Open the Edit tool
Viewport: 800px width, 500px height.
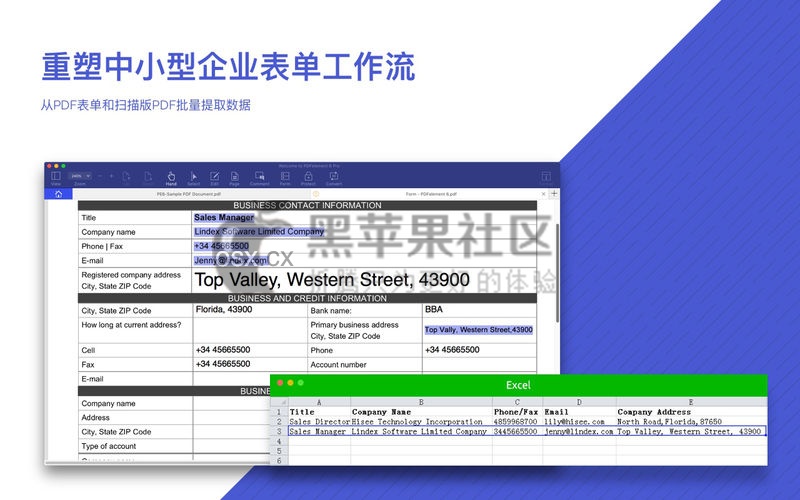pyautogui.click(x=215, y=177)
